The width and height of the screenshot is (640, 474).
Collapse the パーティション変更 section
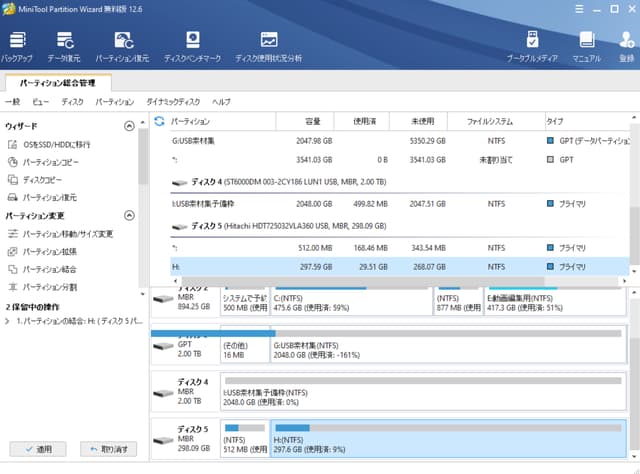tap(129, 216)
